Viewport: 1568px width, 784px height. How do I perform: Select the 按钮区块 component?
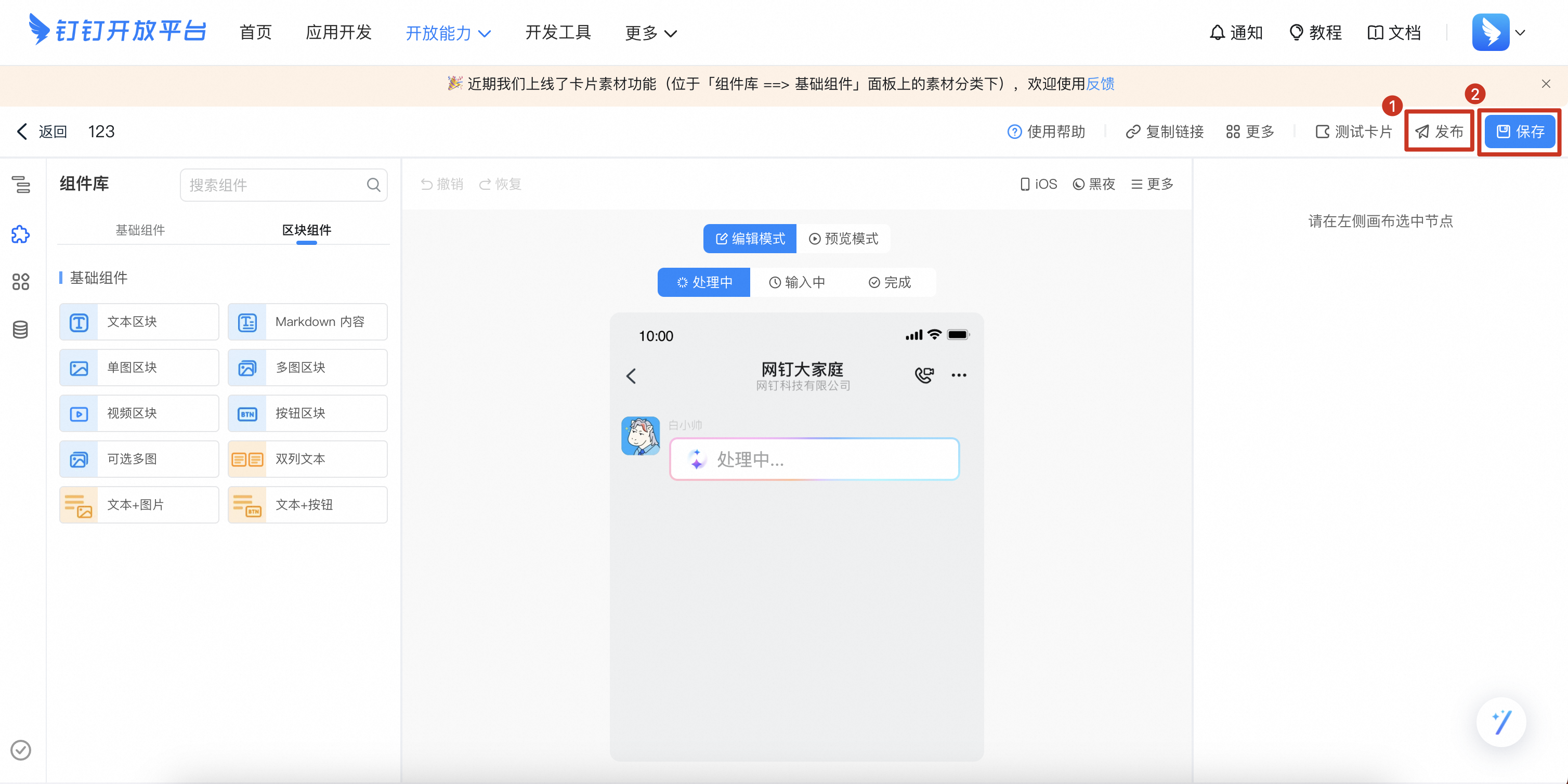308,413
